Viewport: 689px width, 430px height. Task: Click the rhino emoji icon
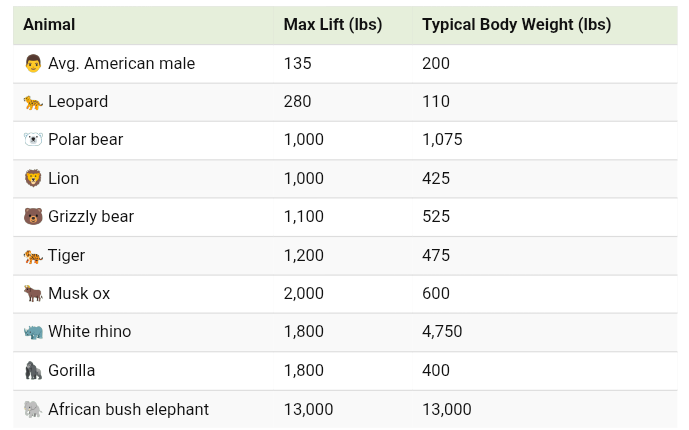coord(33,332)
